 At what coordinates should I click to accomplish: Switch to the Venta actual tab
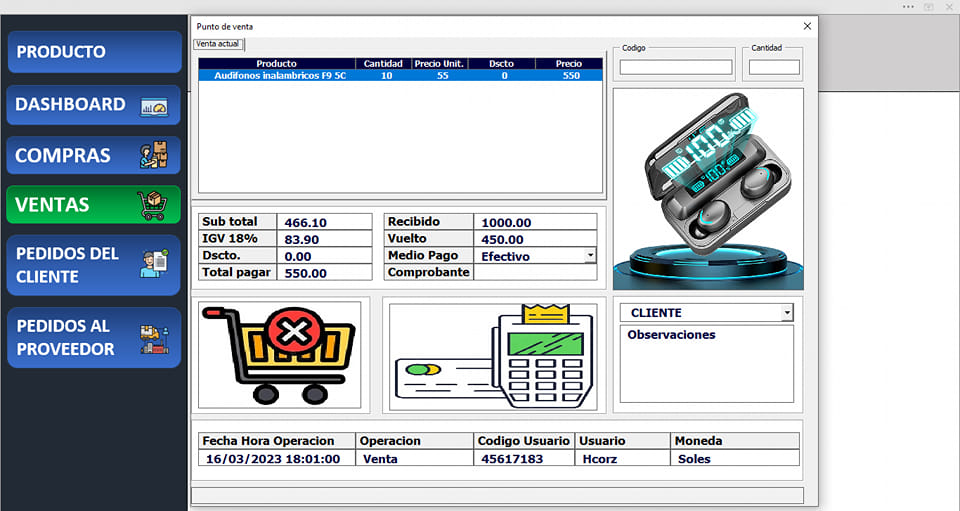point(218,44)
